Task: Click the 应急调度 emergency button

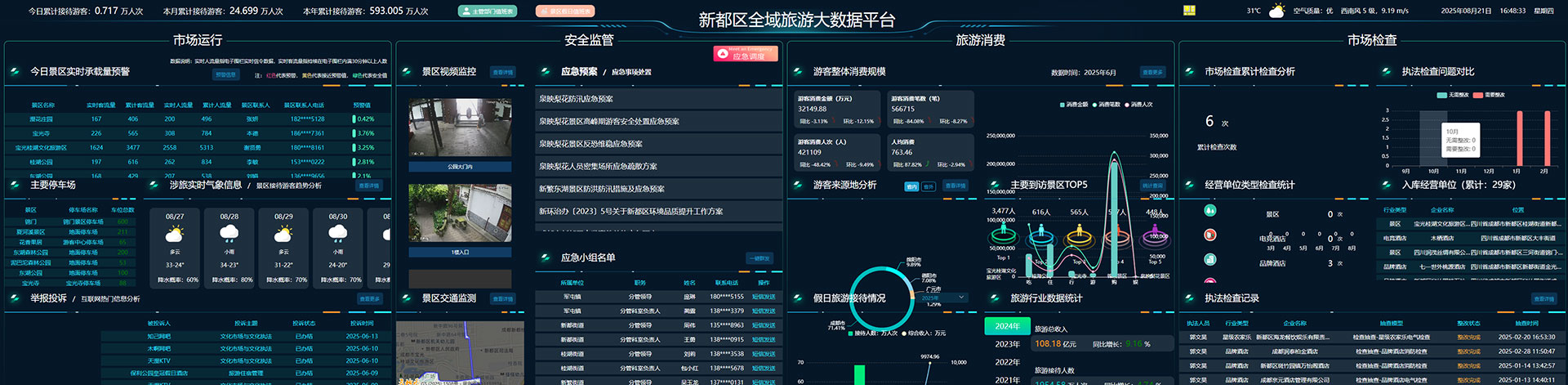Action: [746, 54]
